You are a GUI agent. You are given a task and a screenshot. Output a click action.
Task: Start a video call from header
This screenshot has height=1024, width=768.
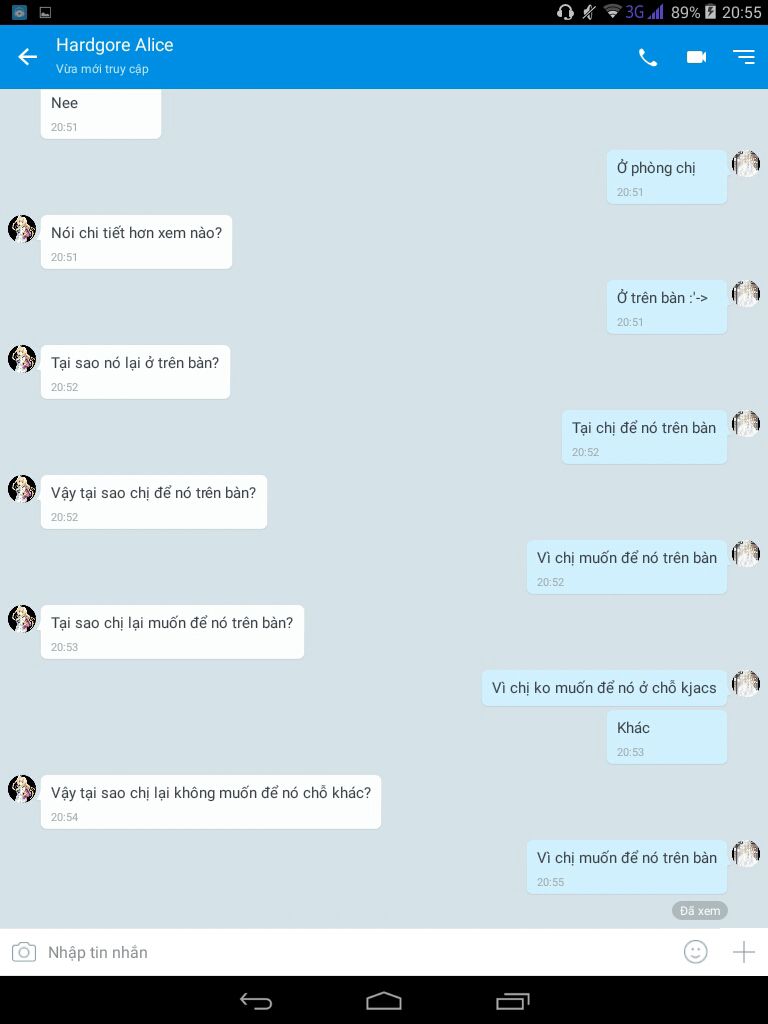tap(696, 57)
